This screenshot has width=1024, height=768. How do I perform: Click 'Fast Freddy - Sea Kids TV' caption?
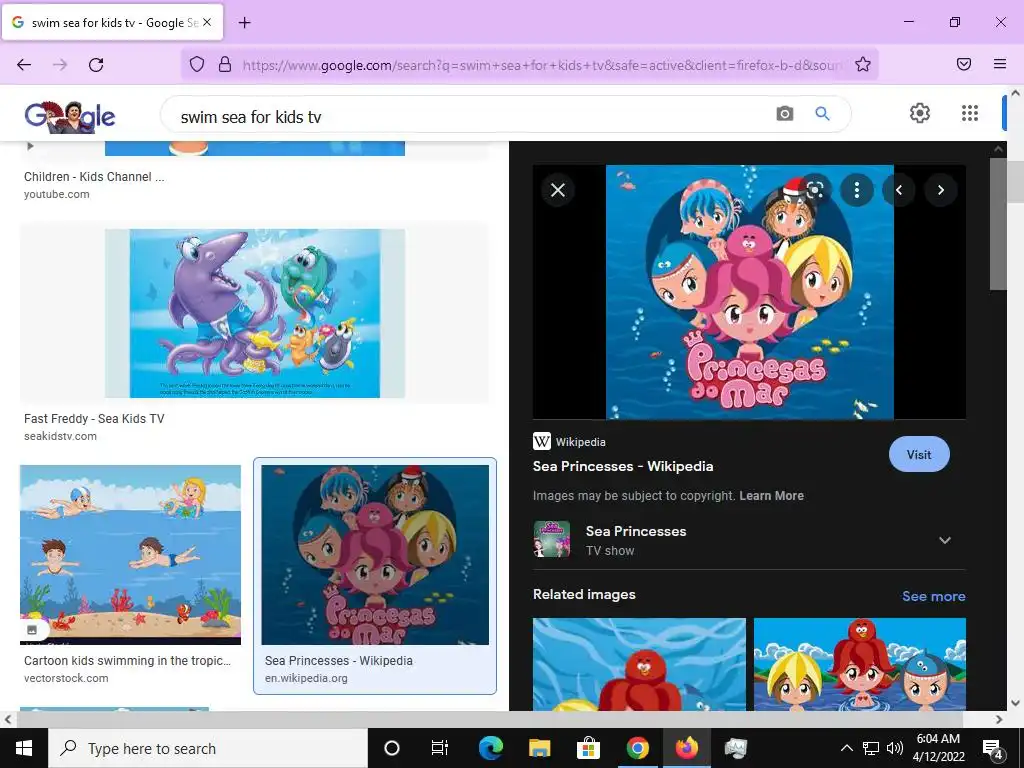pos(94,419)
